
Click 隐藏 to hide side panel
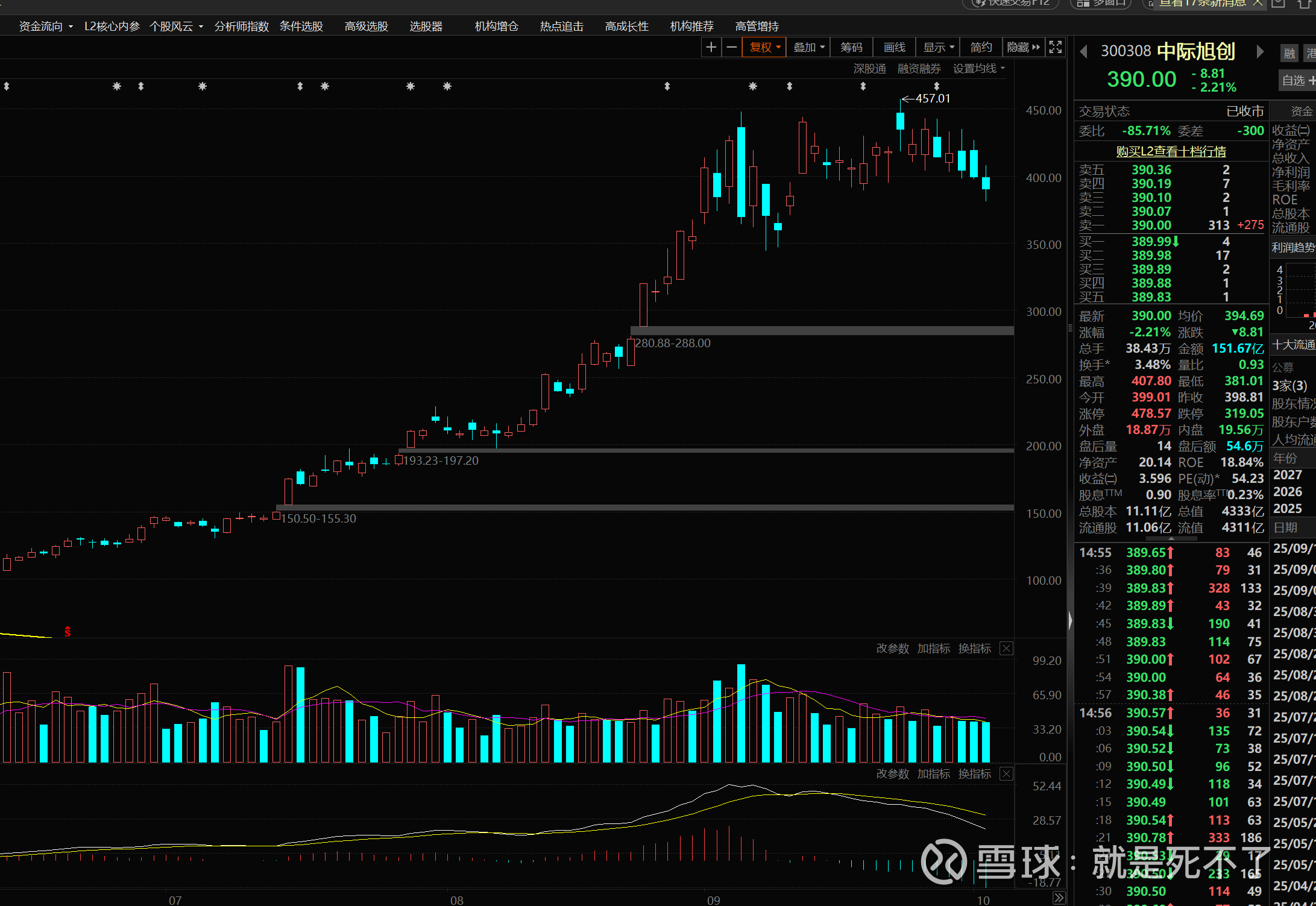[1023, 47]
